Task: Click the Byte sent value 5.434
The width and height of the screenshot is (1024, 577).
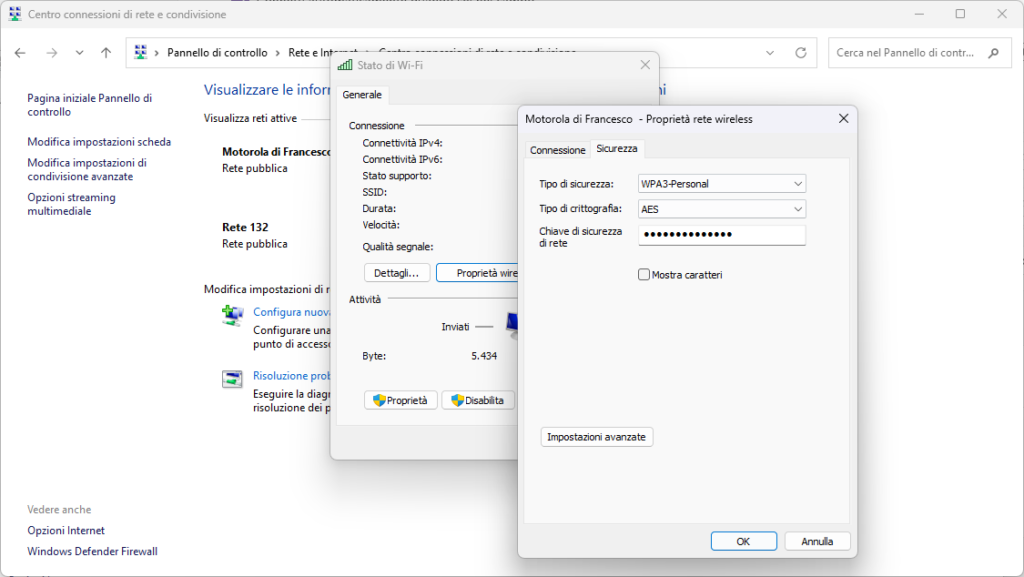Action: click(x=484, y=356)
